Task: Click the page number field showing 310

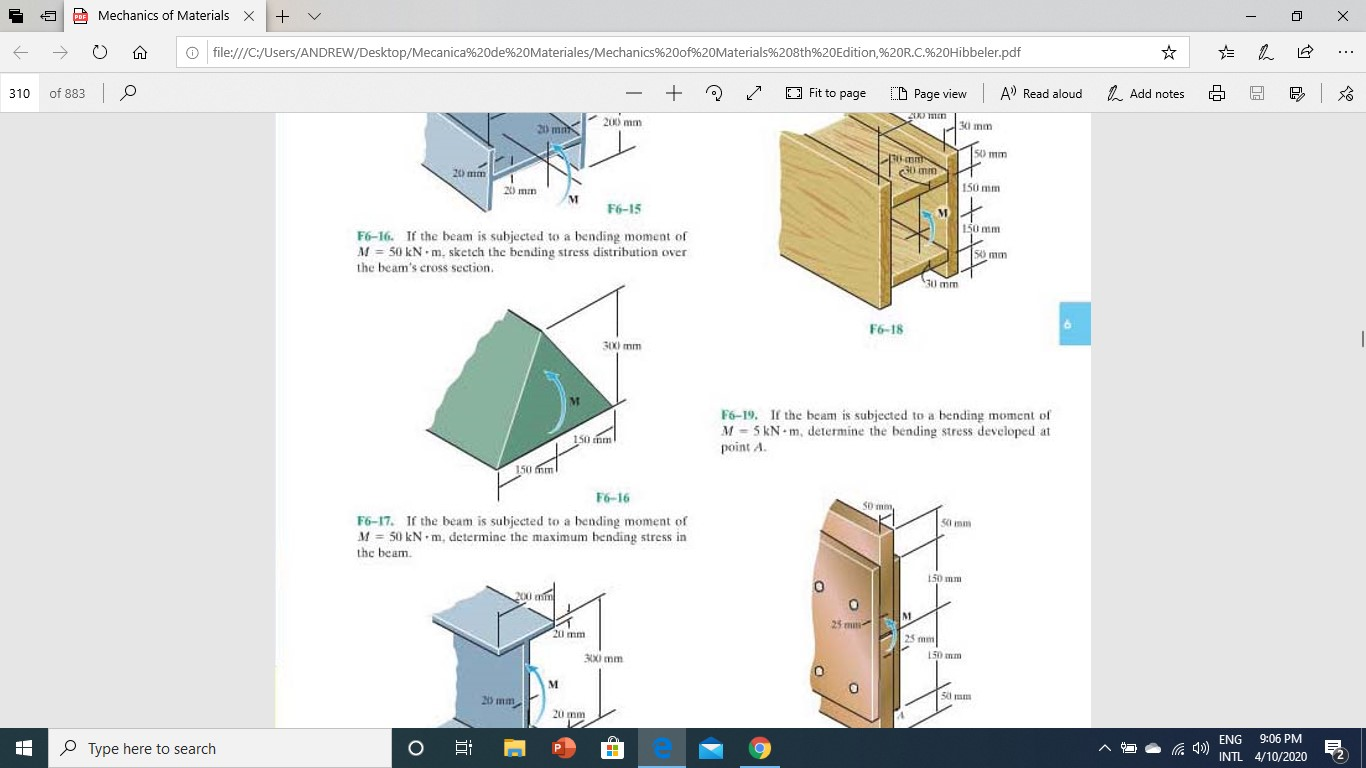Action: point(19,93)
